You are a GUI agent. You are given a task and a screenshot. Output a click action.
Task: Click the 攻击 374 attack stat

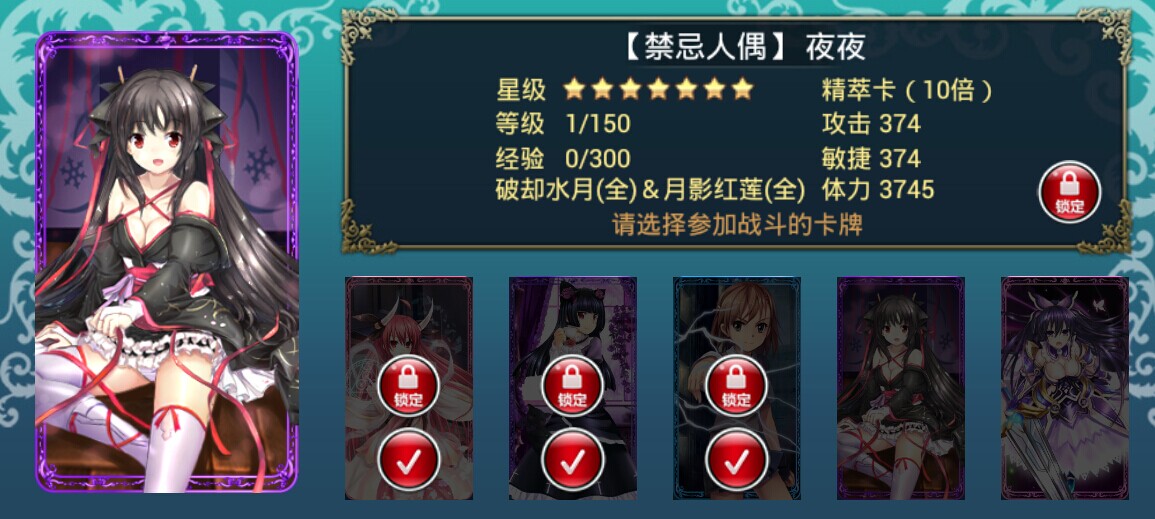coord(871,124)
